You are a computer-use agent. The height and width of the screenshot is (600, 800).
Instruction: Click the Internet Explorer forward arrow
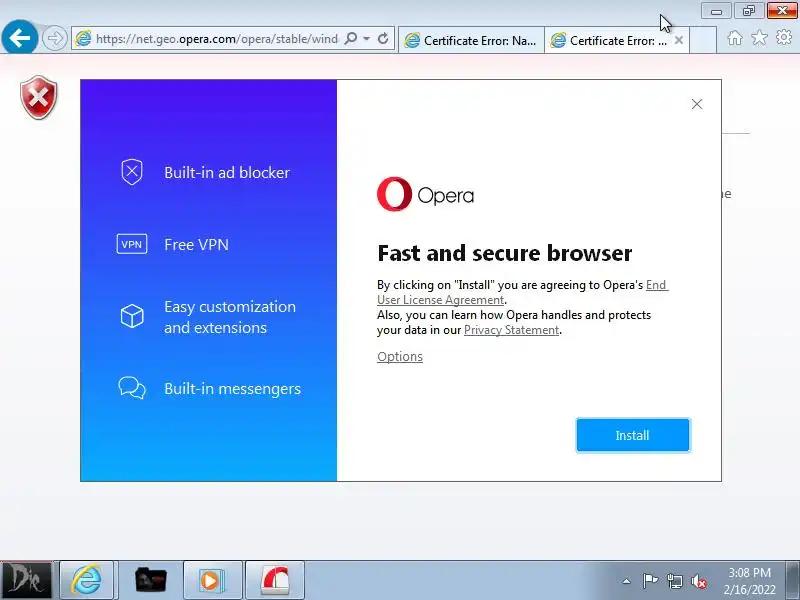tap(54, 38)
